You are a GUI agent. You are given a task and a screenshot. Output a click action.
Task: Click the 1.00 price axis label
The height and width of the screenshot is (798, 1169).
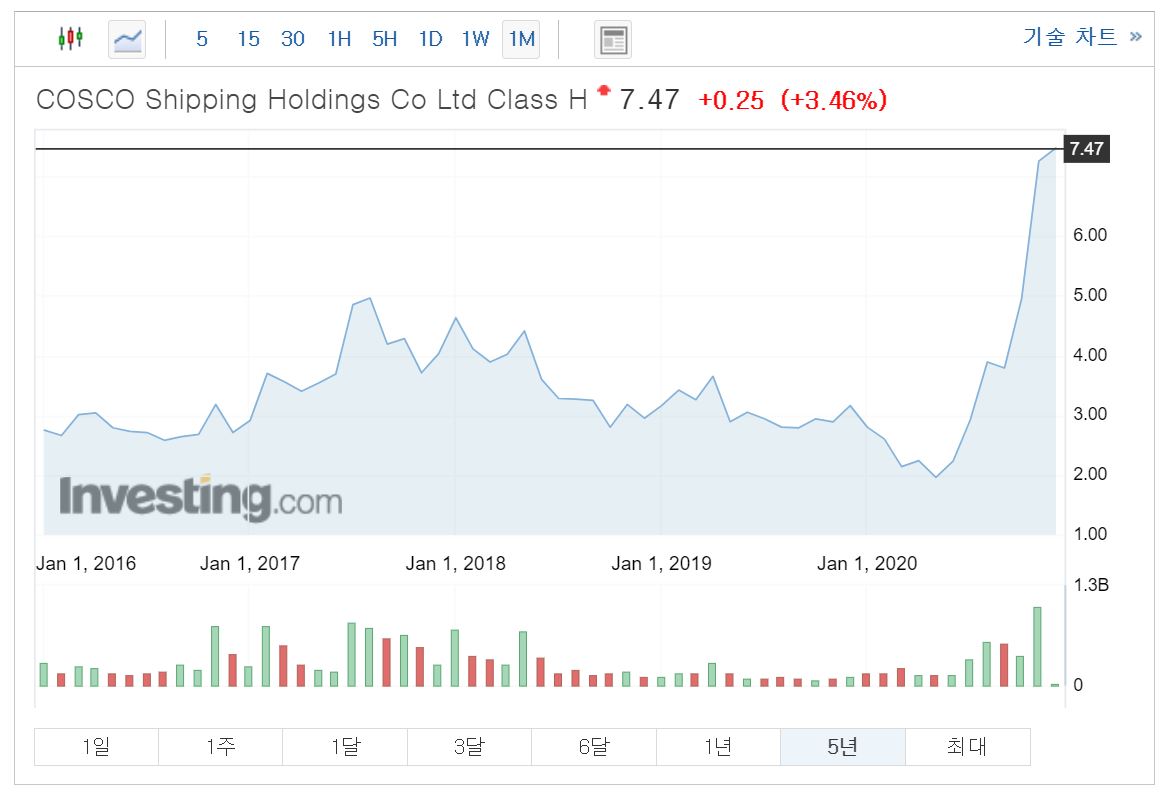pyautogui.click(x=1090, y=534)
